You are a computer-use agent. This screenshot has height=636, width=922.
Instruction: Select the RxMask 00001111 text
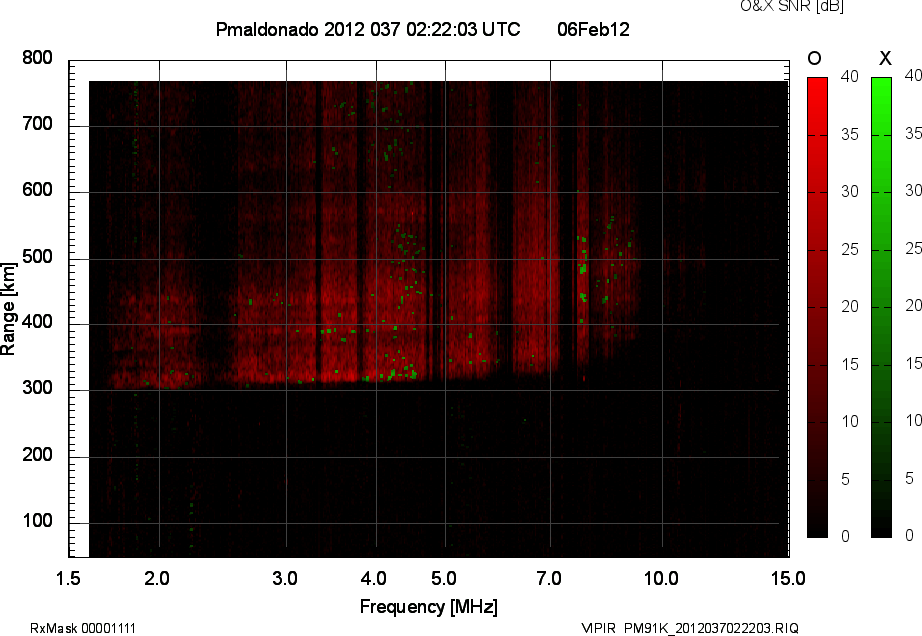pos(83,628)
